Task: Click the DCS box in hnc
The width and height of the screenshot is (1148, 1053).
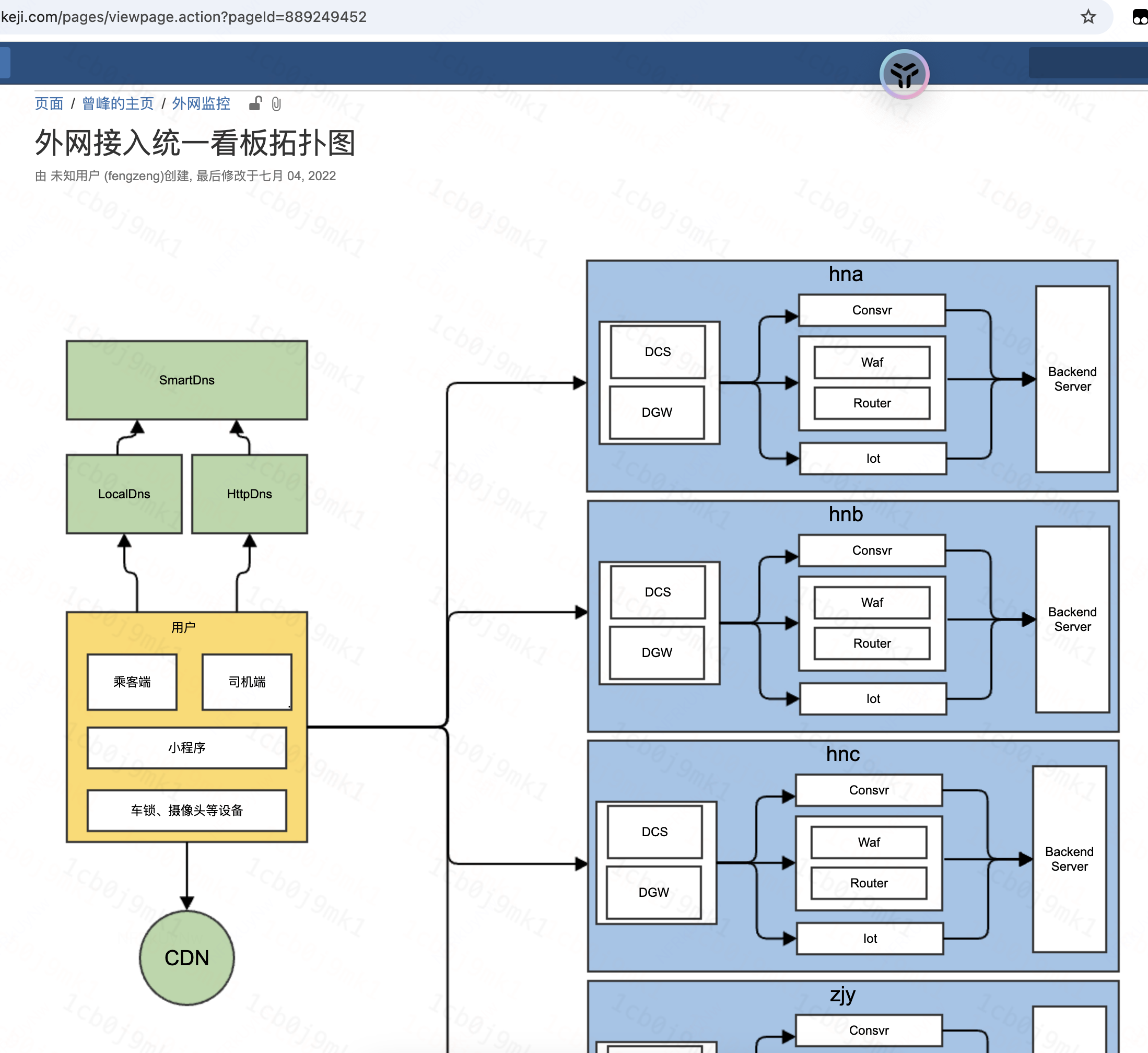Action: click(x=654, y=832)
